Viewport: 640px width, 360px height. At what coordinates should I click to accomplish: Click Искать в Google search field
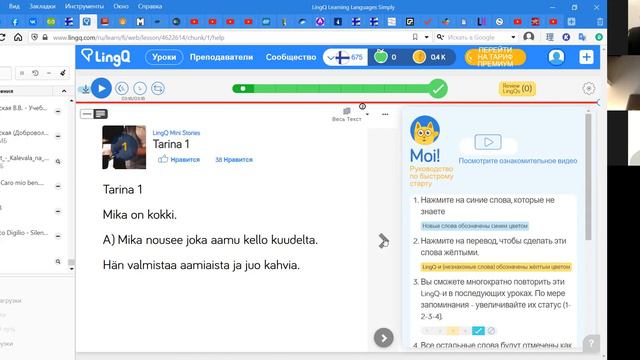[471, 37]
